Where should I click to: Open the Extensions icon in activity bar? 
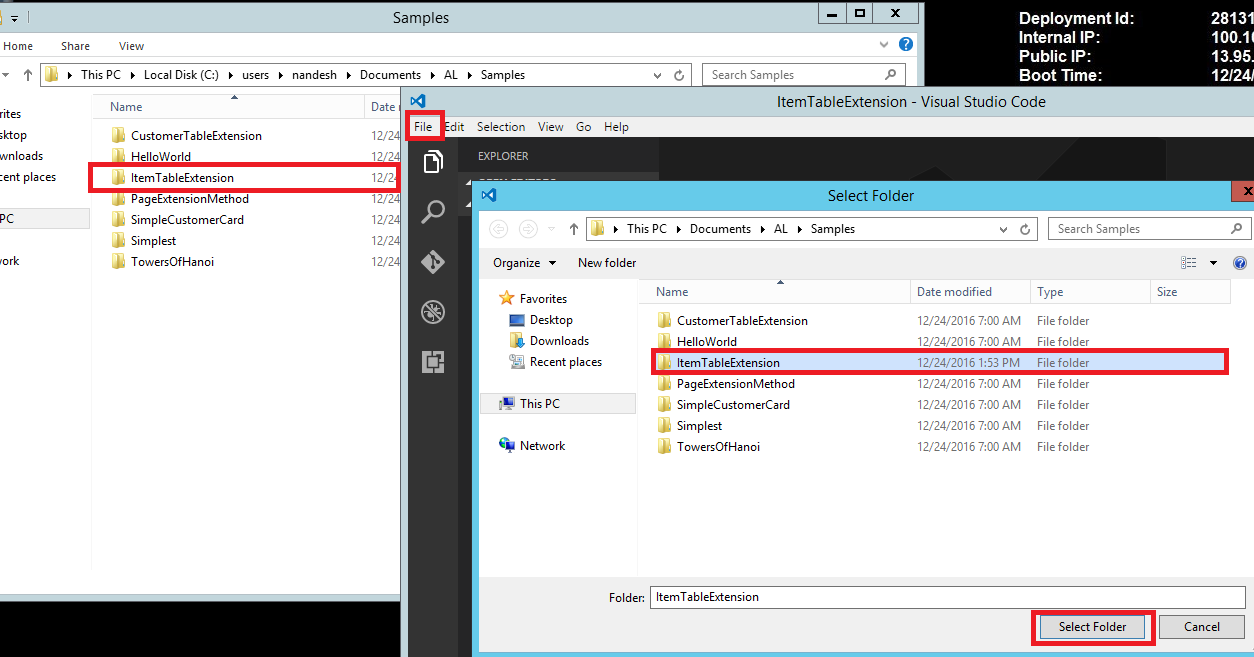(433, 362)
